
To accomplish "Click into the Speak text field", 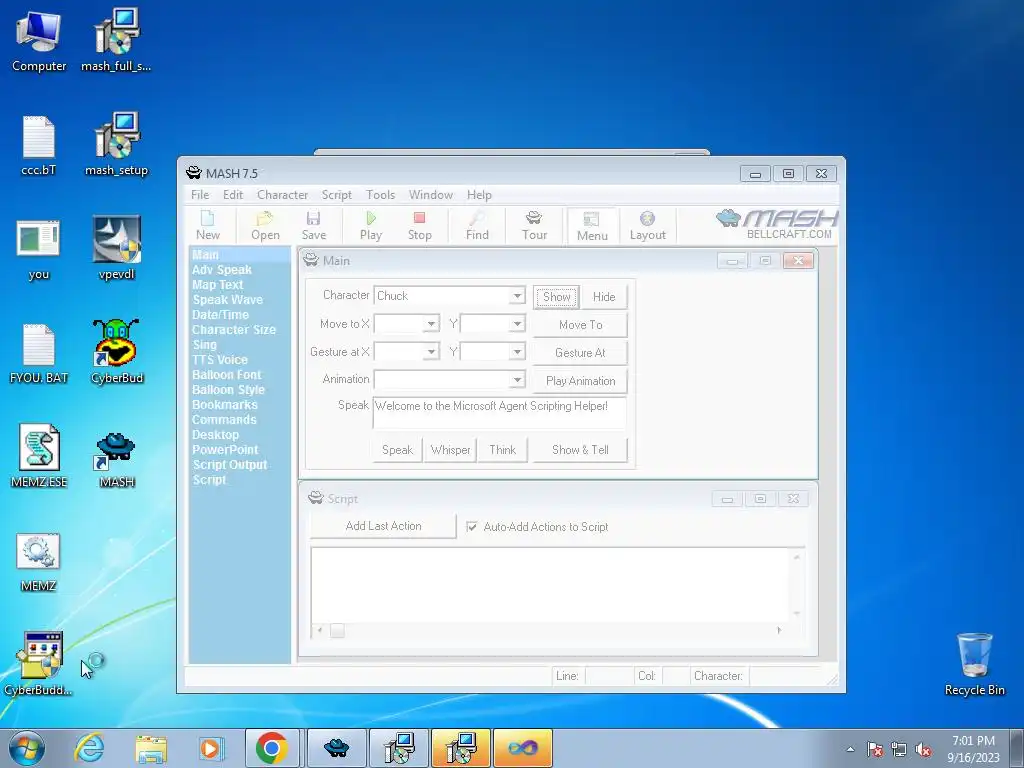I will 500,413.
